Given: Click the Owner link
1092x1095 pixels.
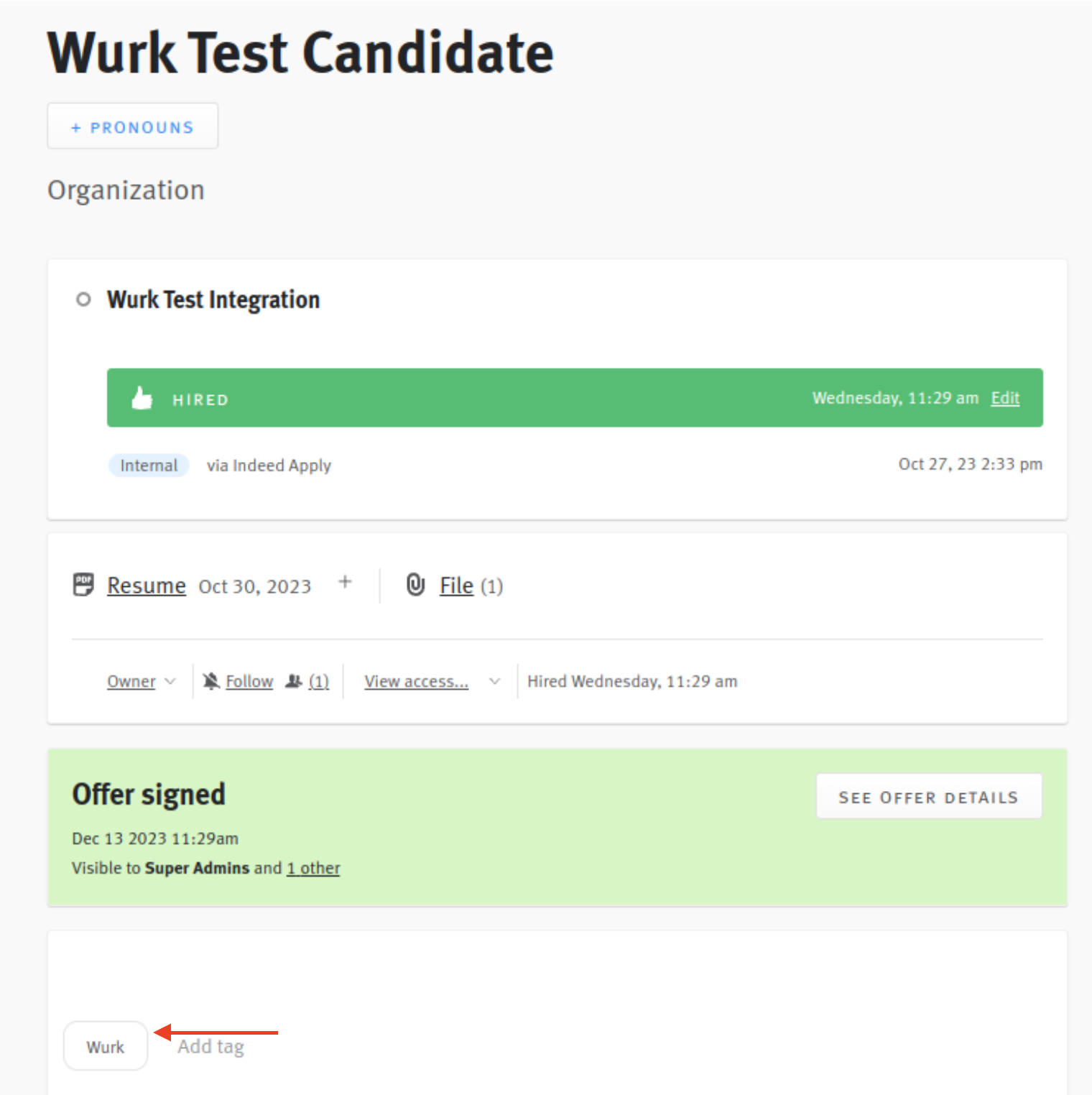Looking at the screenshot, I should coord(131,681).
